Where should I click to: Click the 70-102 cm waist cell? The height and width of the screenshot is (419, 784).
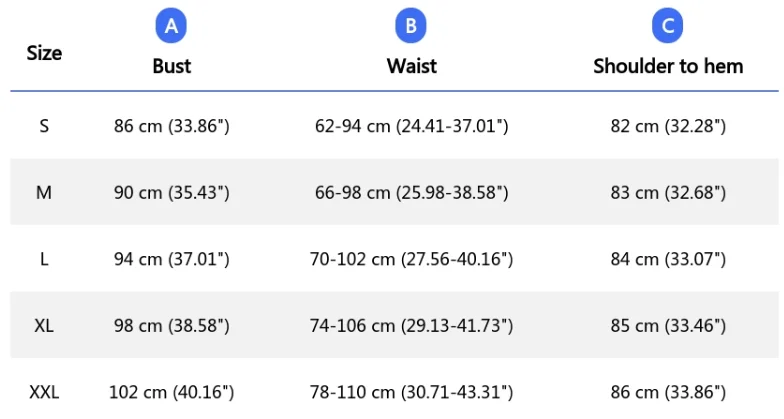click(x=412, y=259)
